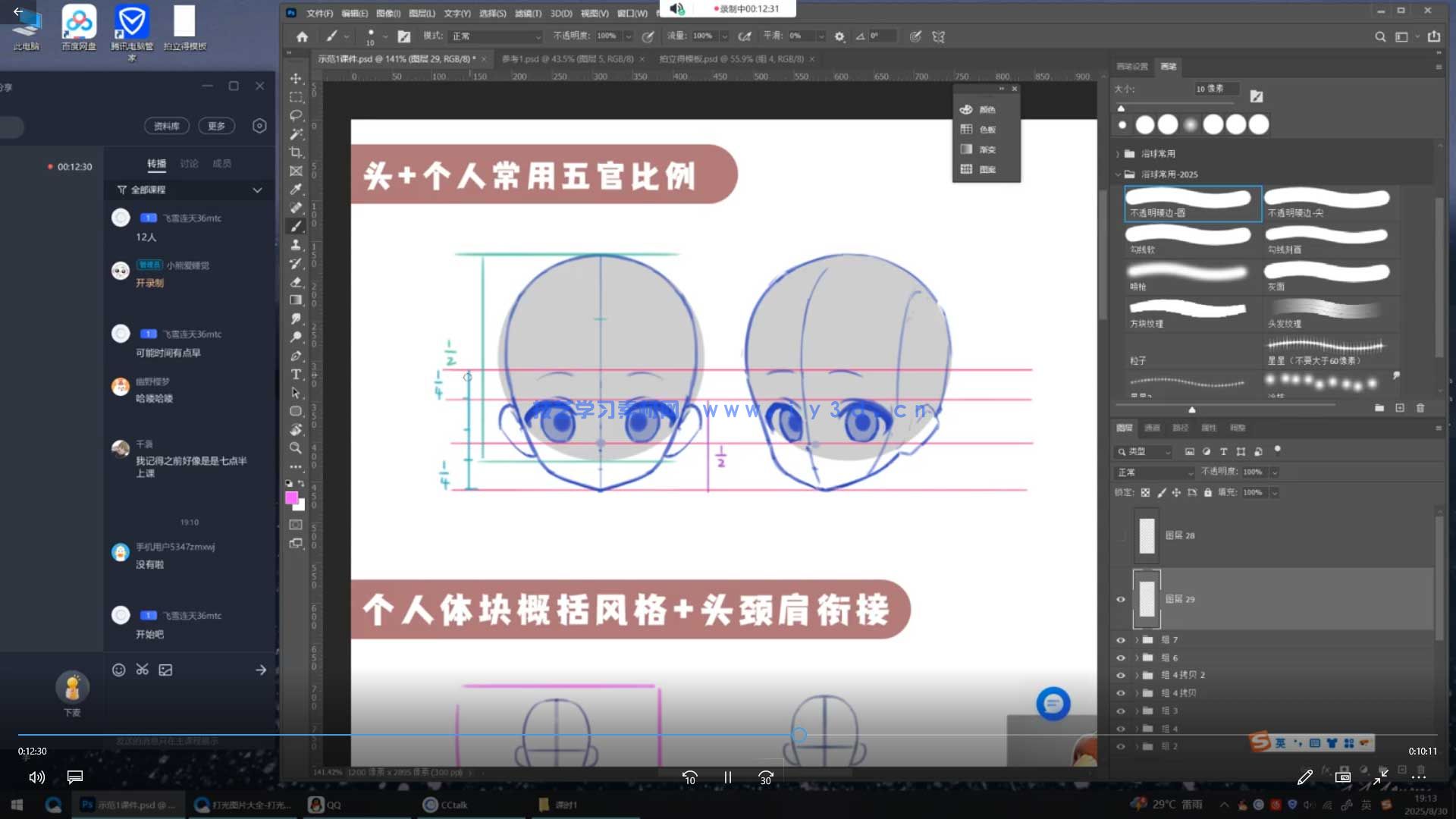Screen dimensions: 1456x819
Task: Hide layer 图层 29 with its eye icon
Action: coord(1121,599)
